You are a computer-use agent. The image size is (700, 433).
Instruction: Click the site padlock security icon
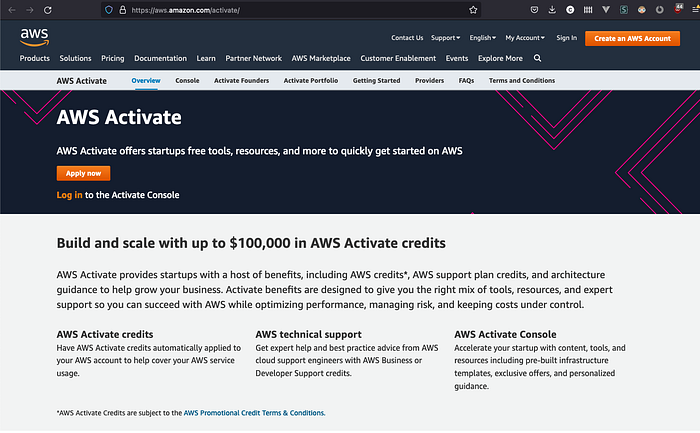coord(122,10)
